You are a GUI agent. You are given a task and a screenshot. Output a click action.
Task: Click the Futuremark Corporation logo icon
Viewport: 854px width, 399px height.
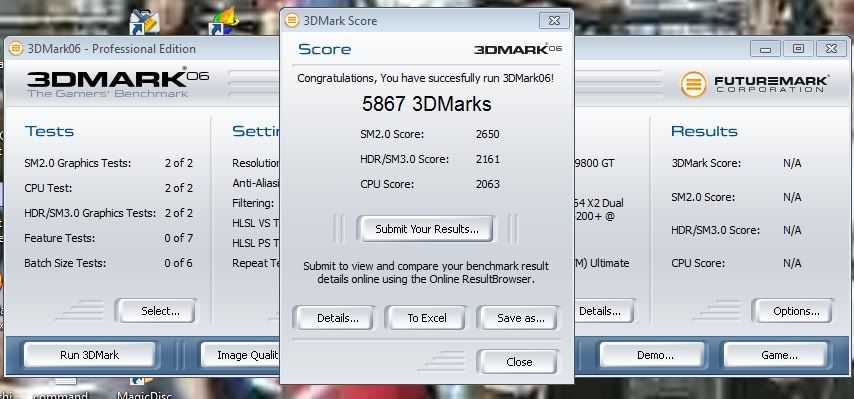pyautogui.click(x=693, y=84)
